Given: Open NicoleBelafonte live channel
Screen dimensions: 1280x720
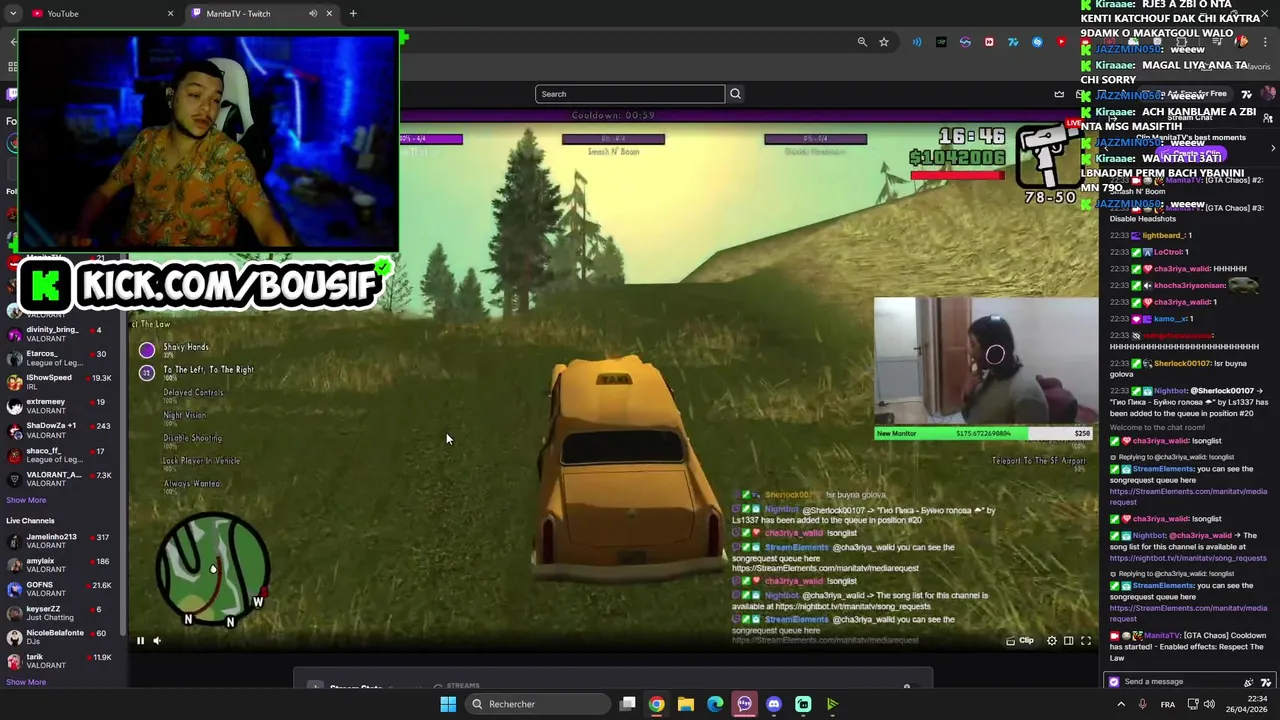Looking at the screenshot, I should pos(60,637).
